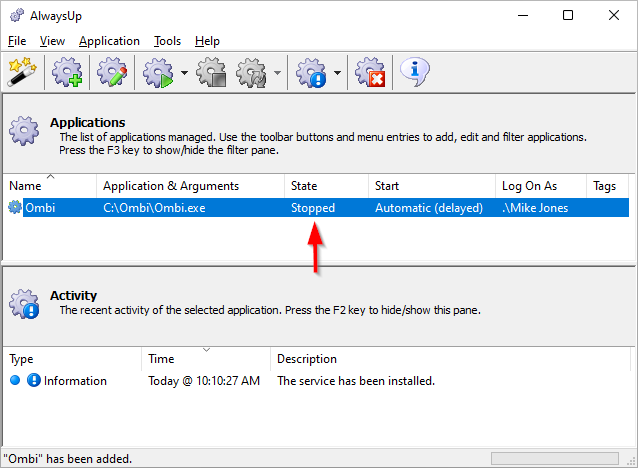
Task: Click Today @ 10:10:27 AM time cell
Action: pyautogui.click(x=204, y=381)
